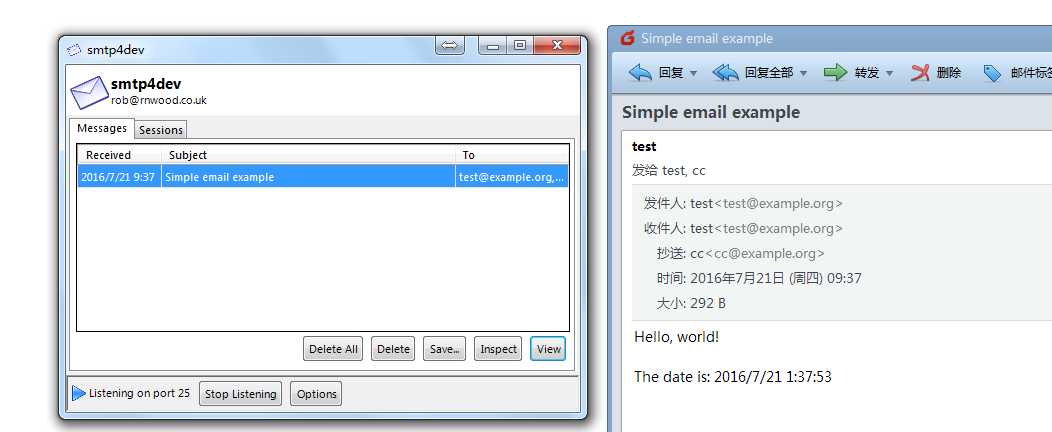
Task: Click the View button
Action: (x=549, y=349)
